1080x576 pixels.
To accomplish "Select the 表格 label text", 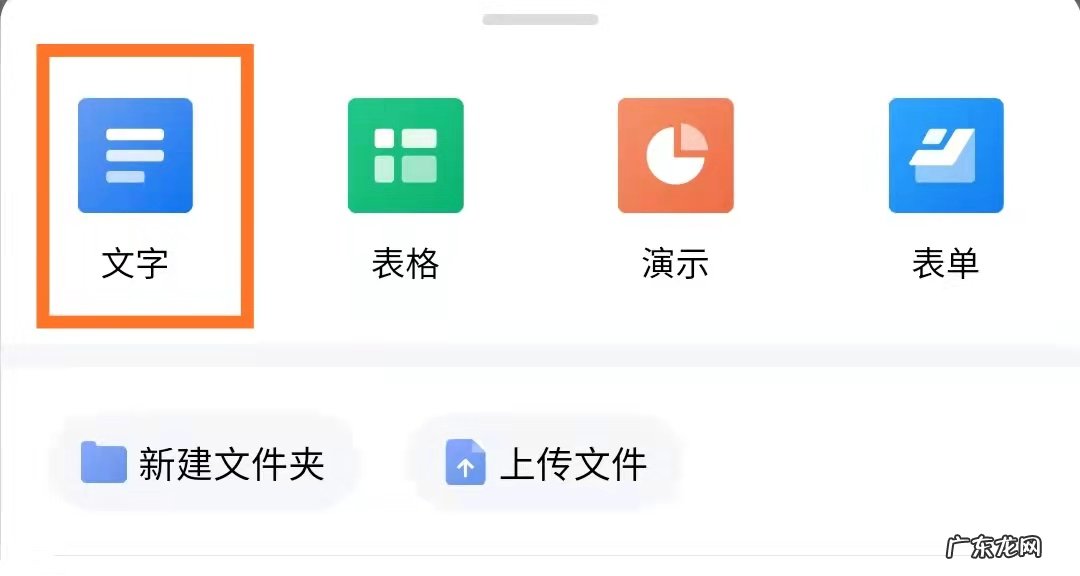I will [x=406, y=264].
